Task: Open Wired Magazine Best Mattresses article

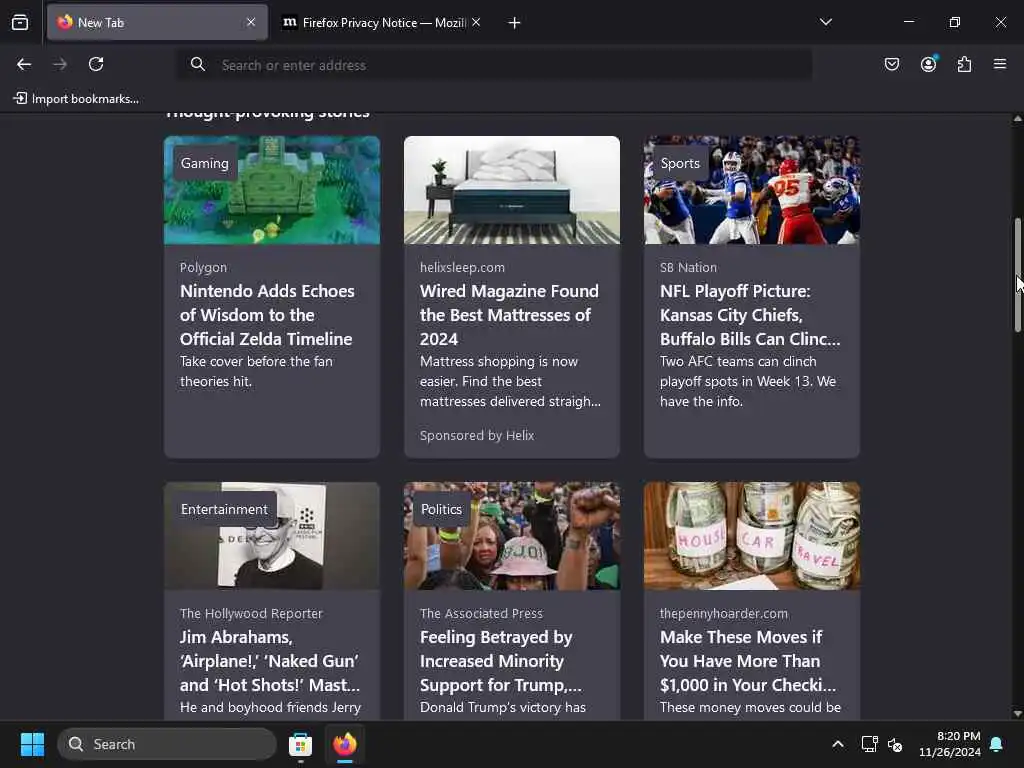Action: click(509, 315)
